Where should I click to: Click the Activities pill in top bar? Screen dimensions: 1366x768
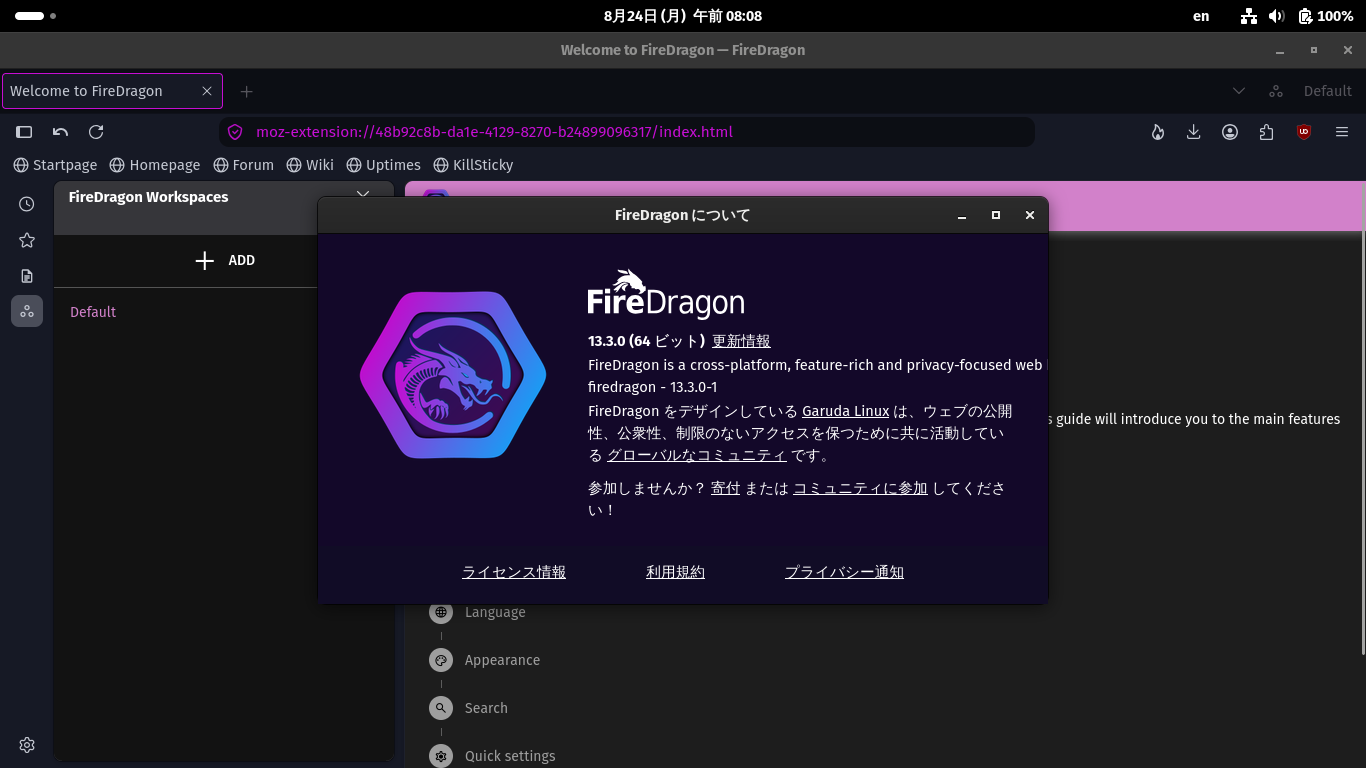click(x=35, y=16)
